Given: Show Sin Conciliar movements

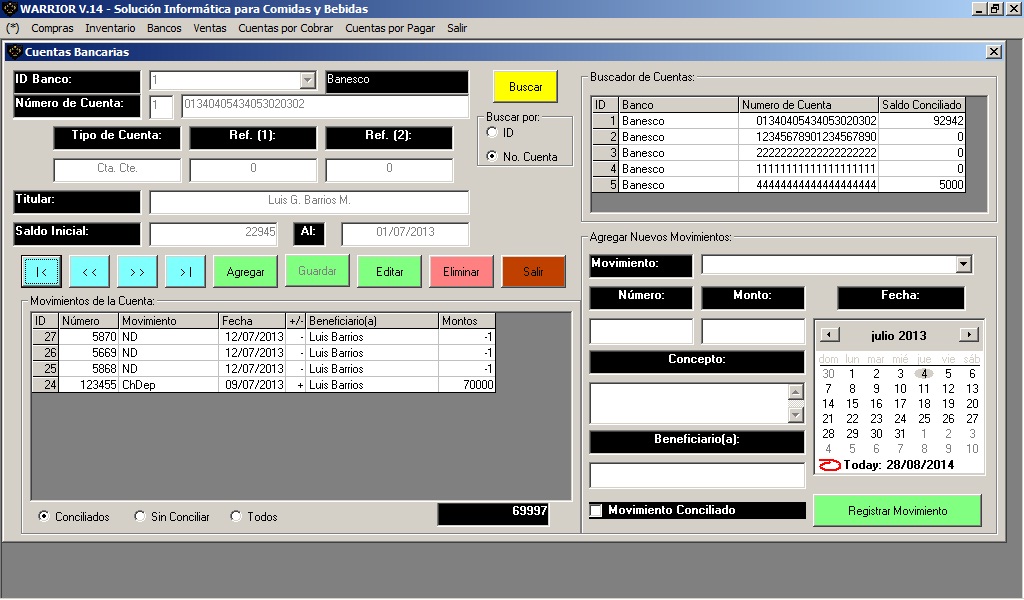Looking at the screenshot, I should click(x=140, y=517).
